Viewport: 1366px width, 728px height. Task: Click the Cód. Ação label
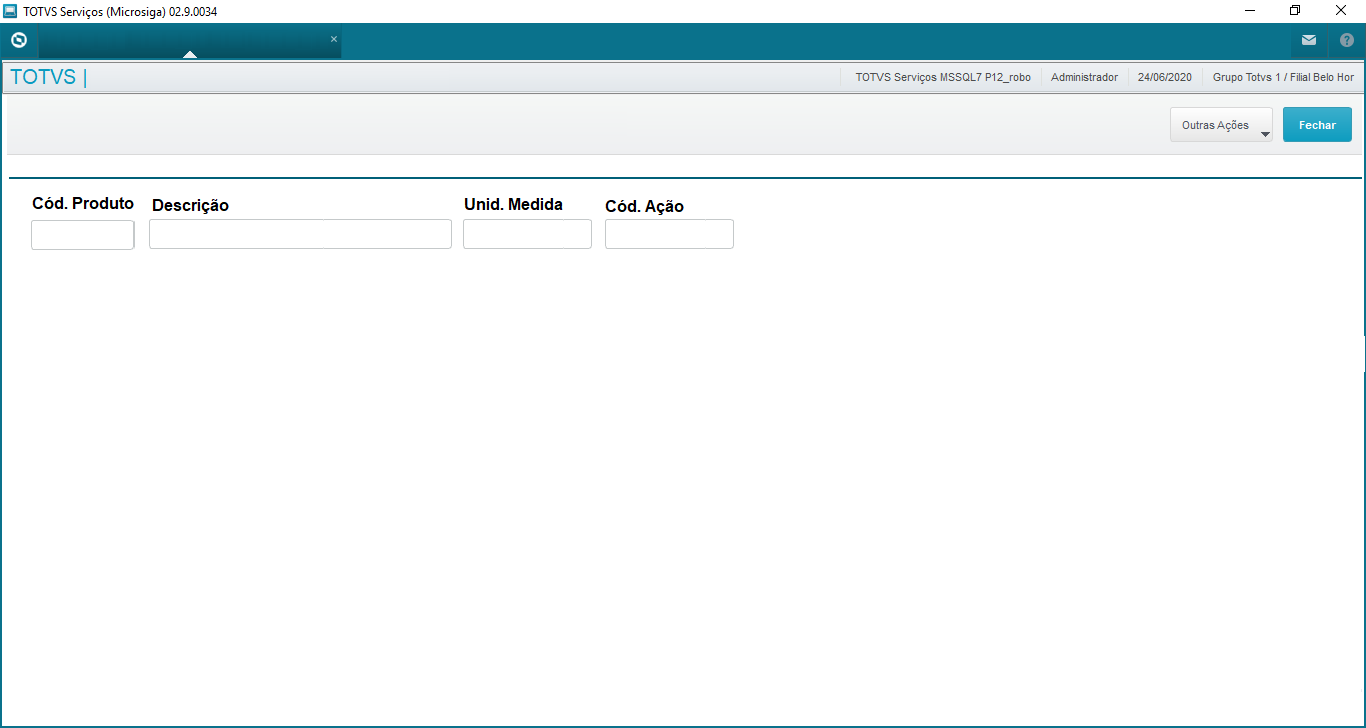tap(644, 206)
